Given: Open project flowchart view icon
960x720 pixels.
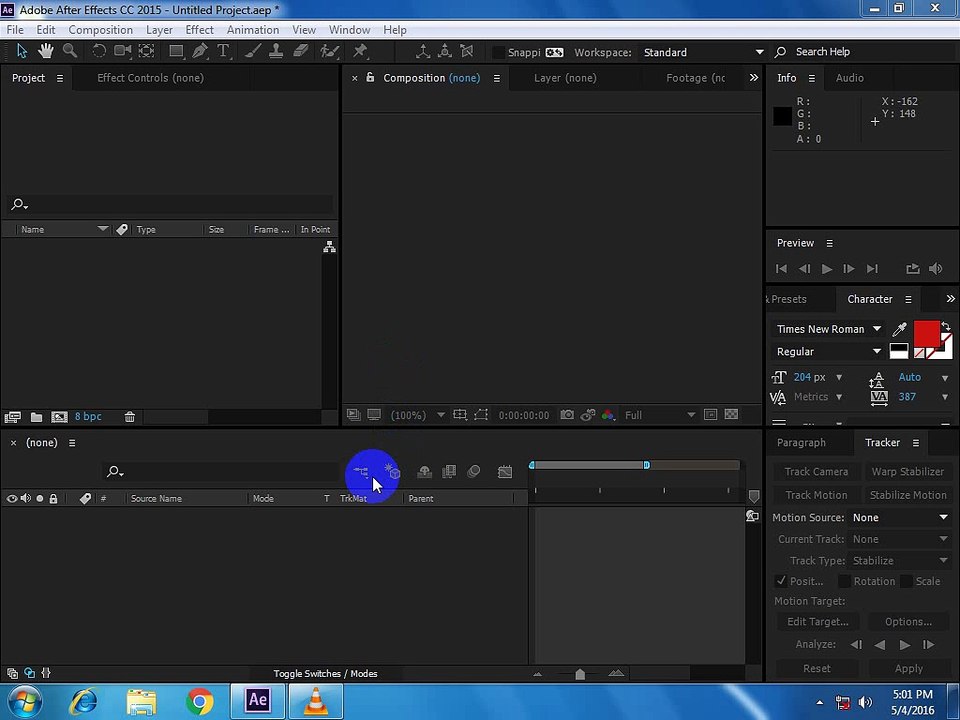Looking at the screenshot, I should pyautogui.click(x=329, y=247).
